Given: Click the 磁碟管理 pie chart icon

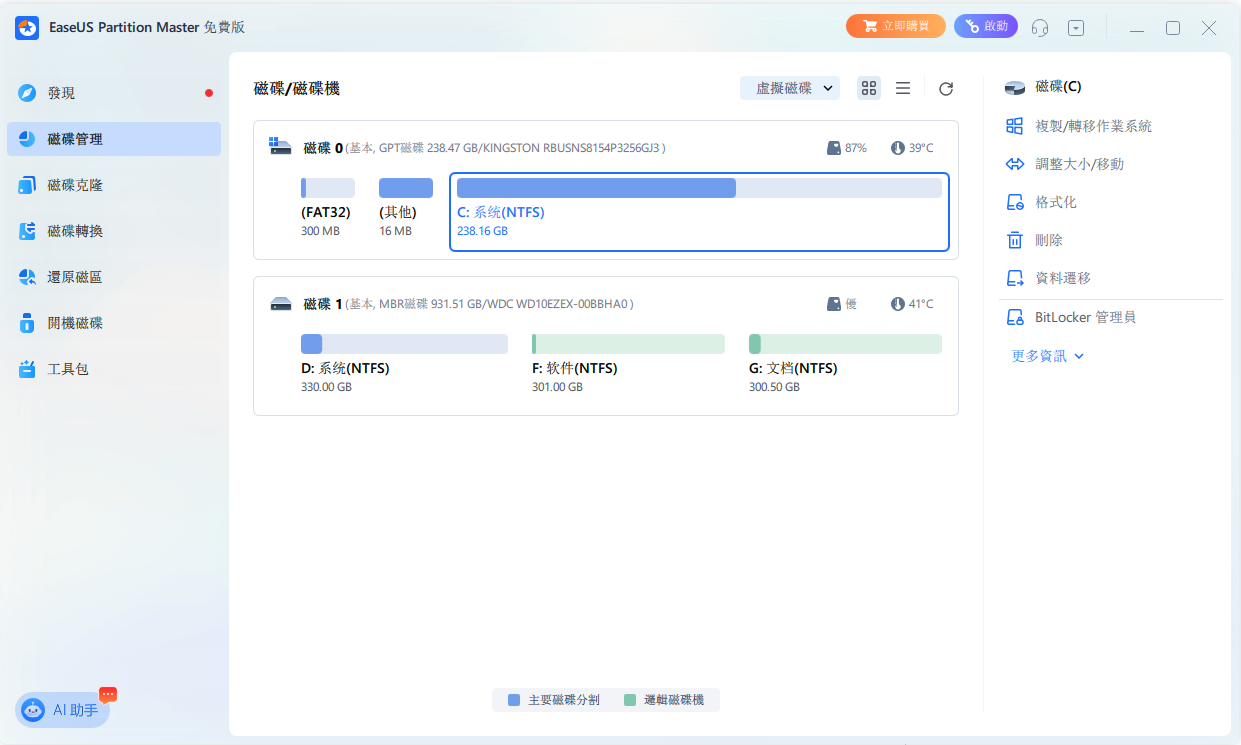Looking at the screenshot, I should pos(28,139).
